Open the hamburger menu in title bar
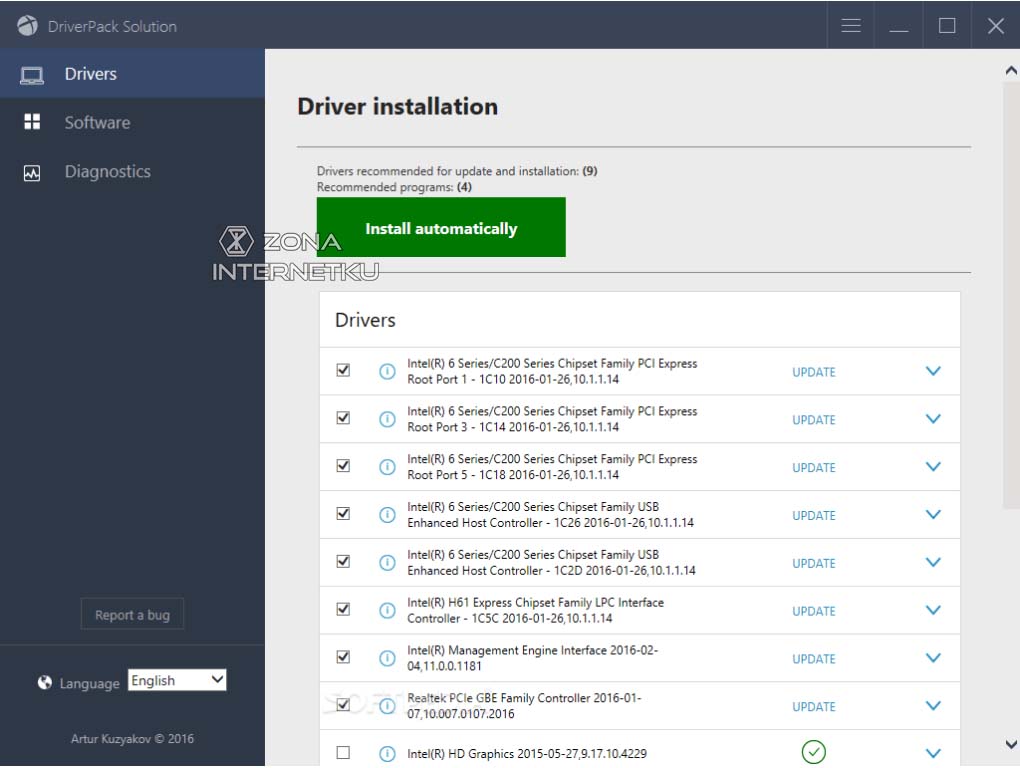Viewport: 1020px width, 768px height. coord(850,25)
